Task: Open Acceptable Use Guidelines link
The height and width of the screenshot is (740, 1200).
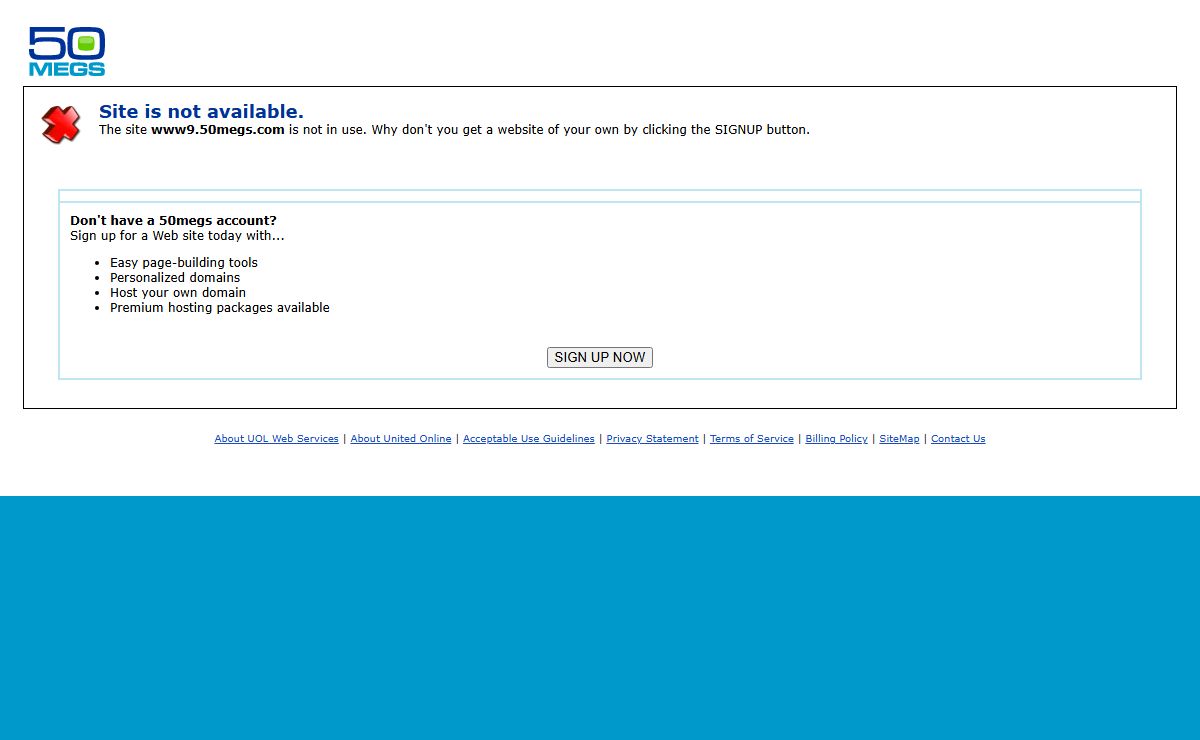Action: [529, 439]
